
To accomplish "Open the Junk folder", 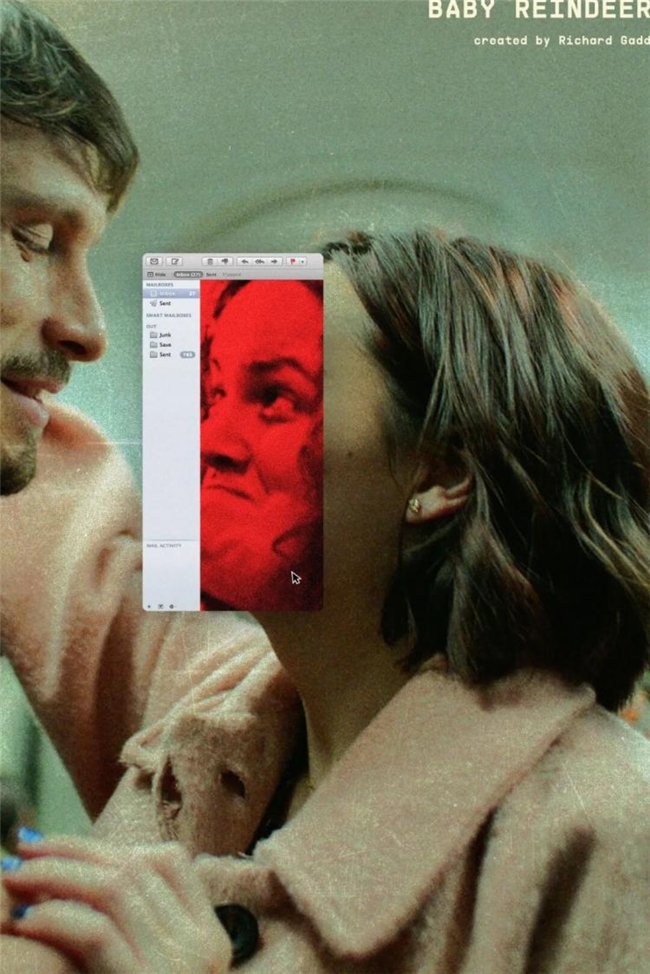I will 165,335.
